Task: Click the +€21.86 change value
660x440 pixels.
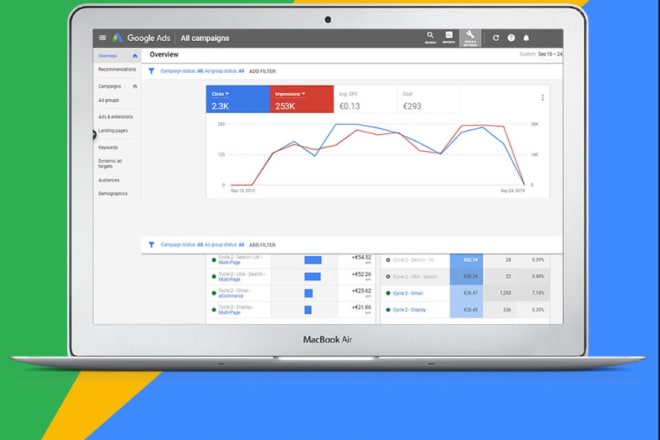Action: pyautogui.click(x=361, y=307)
